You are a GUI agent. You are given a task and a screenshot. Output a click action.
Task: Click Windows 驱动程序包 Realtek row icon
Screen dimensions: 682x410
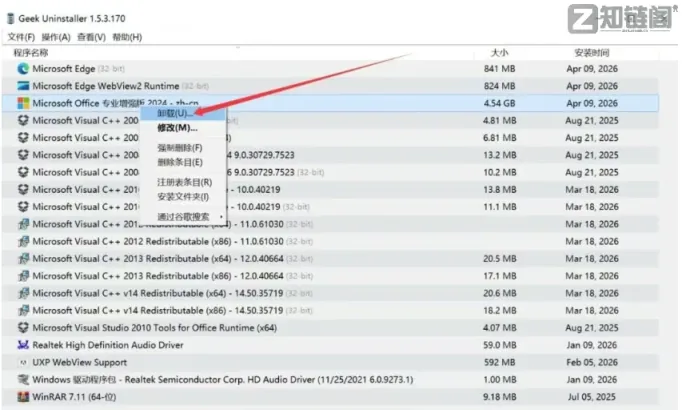click(23, 380)
